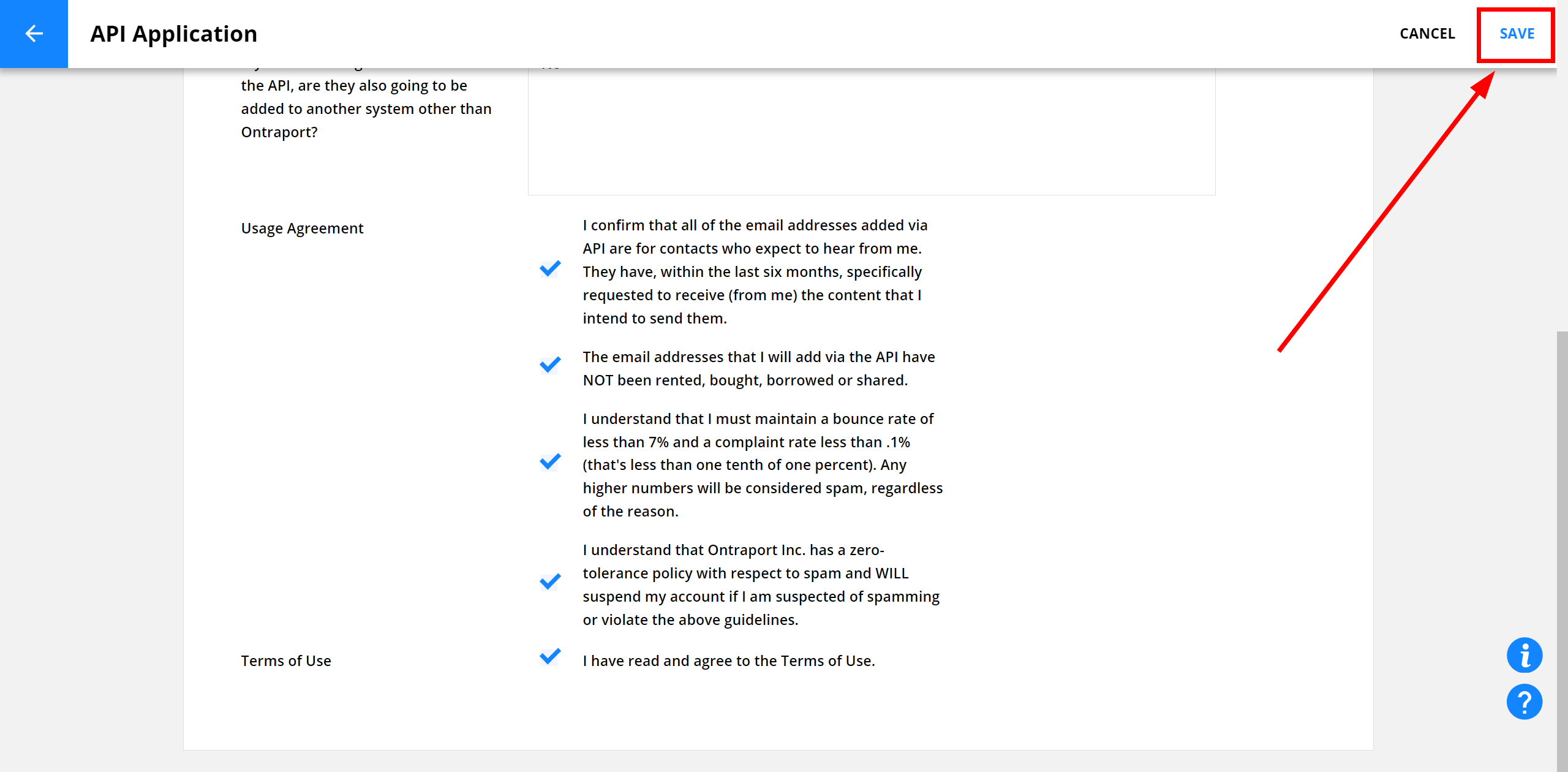The image size is (1568, 772).
Task: Uncheck the zero-tolerance spam policy checkbox
Action: coord(550,581)
